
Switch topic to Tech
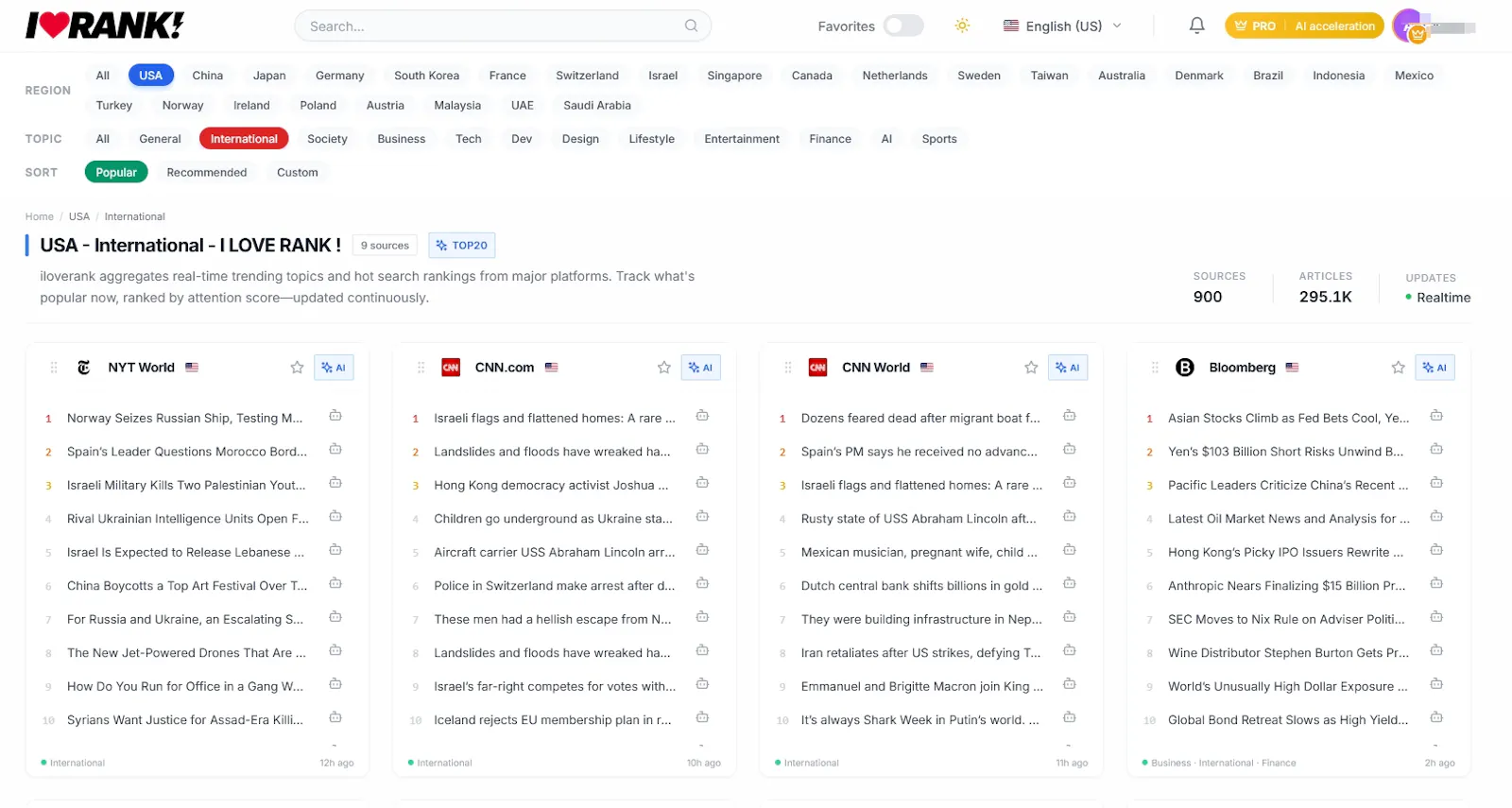coord(469,139)
